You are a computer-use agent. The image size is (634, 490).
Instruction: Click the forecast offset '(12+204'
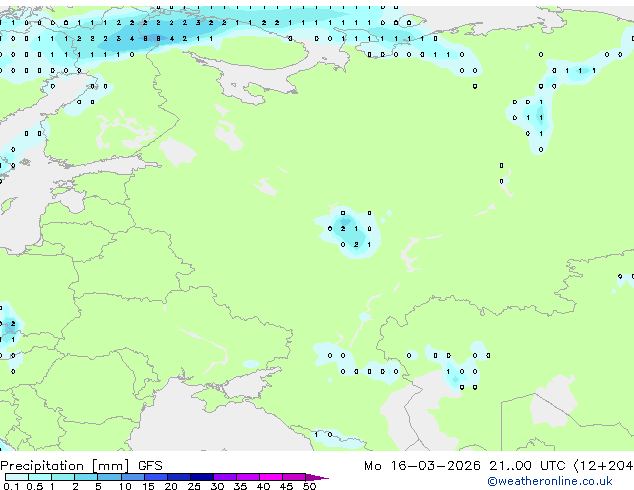click(x=603, y=466)
